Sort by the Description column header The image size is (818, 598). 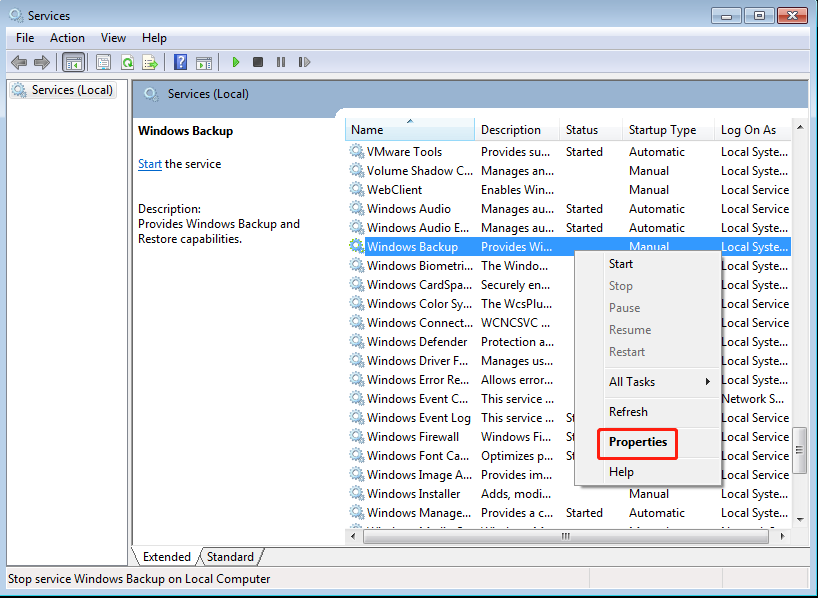(517, 130)
